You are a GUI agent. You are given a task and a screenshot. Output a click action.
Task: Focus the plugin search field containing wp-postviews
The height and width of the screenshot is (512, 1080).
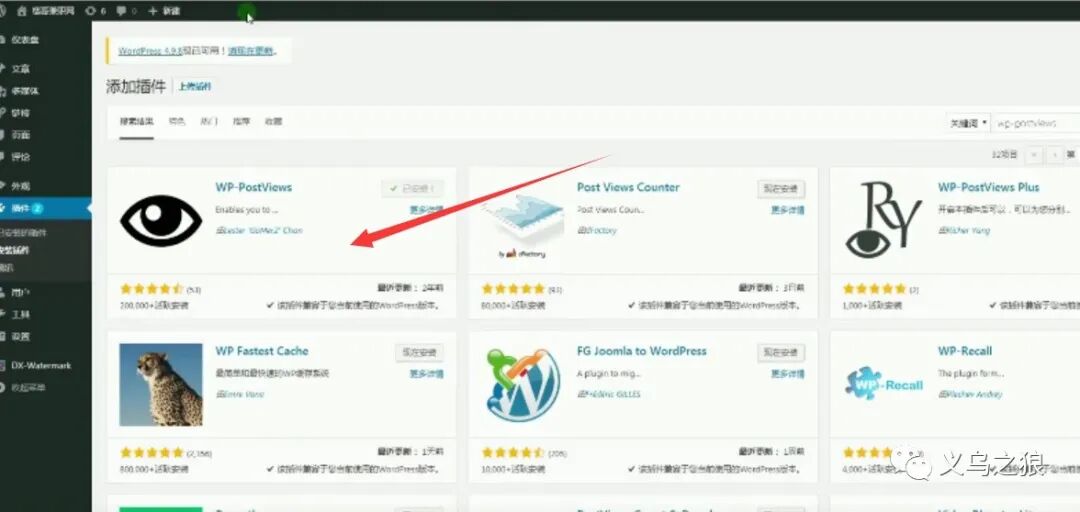point(1037,123)
